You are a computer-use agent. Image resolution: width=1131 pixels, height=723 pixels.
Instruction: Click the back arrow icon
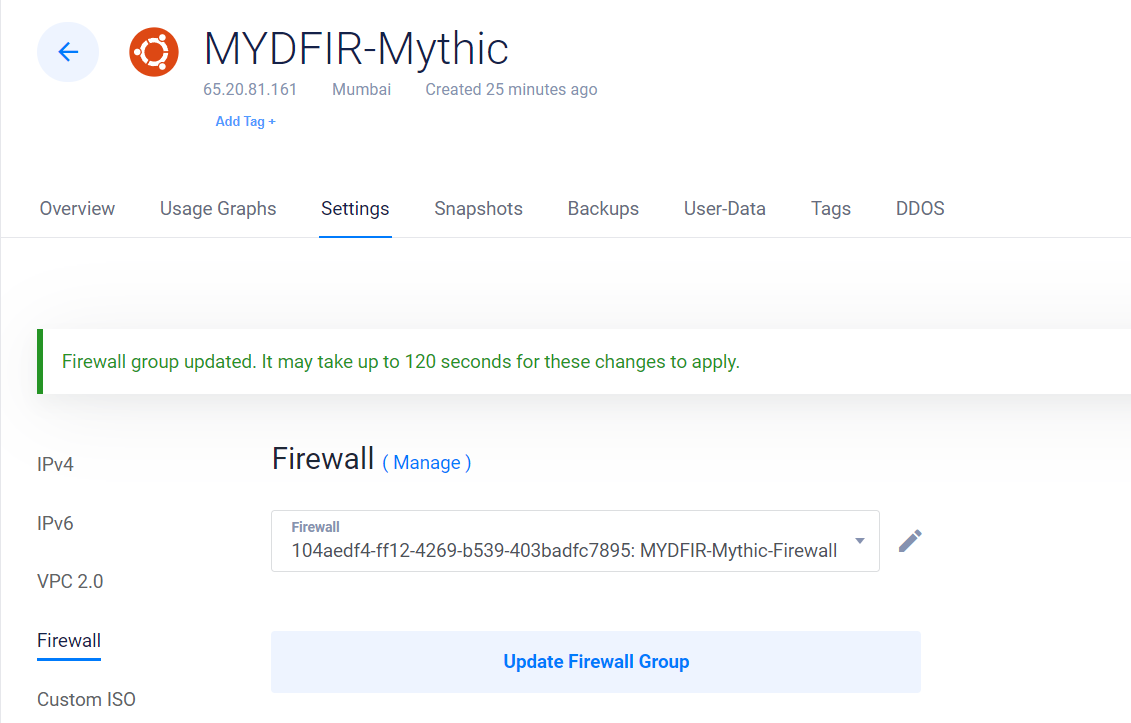68,52
